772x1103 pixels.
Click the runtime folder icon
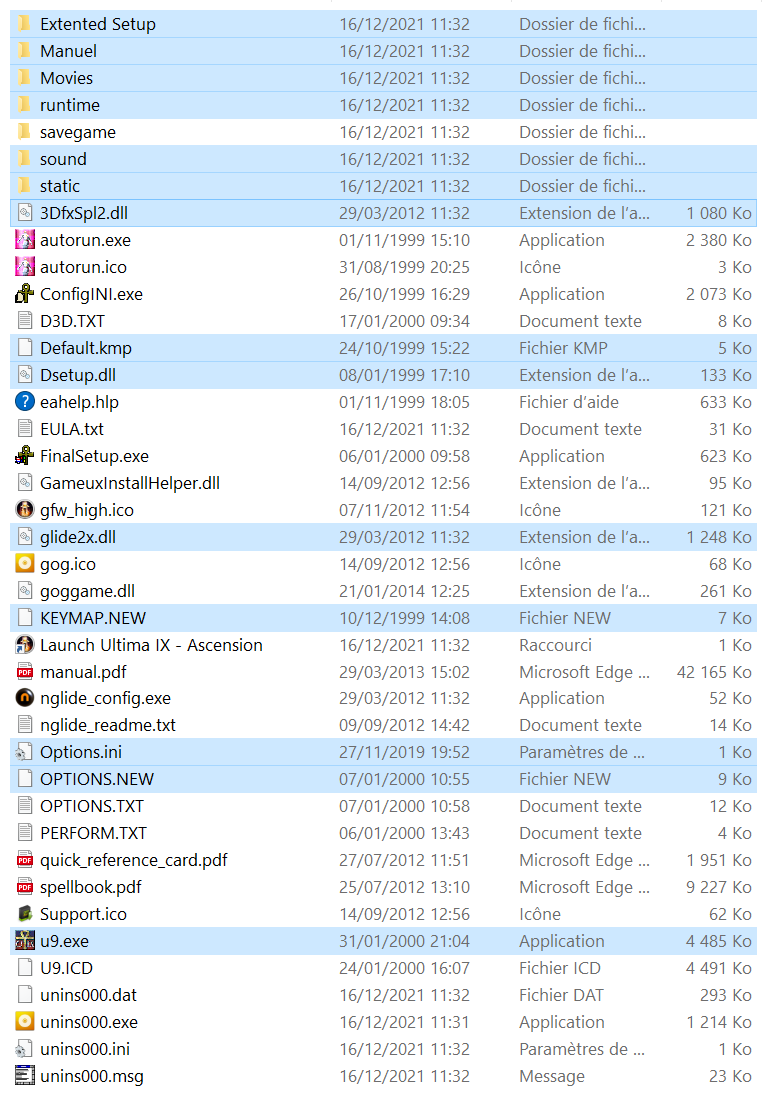25,105
